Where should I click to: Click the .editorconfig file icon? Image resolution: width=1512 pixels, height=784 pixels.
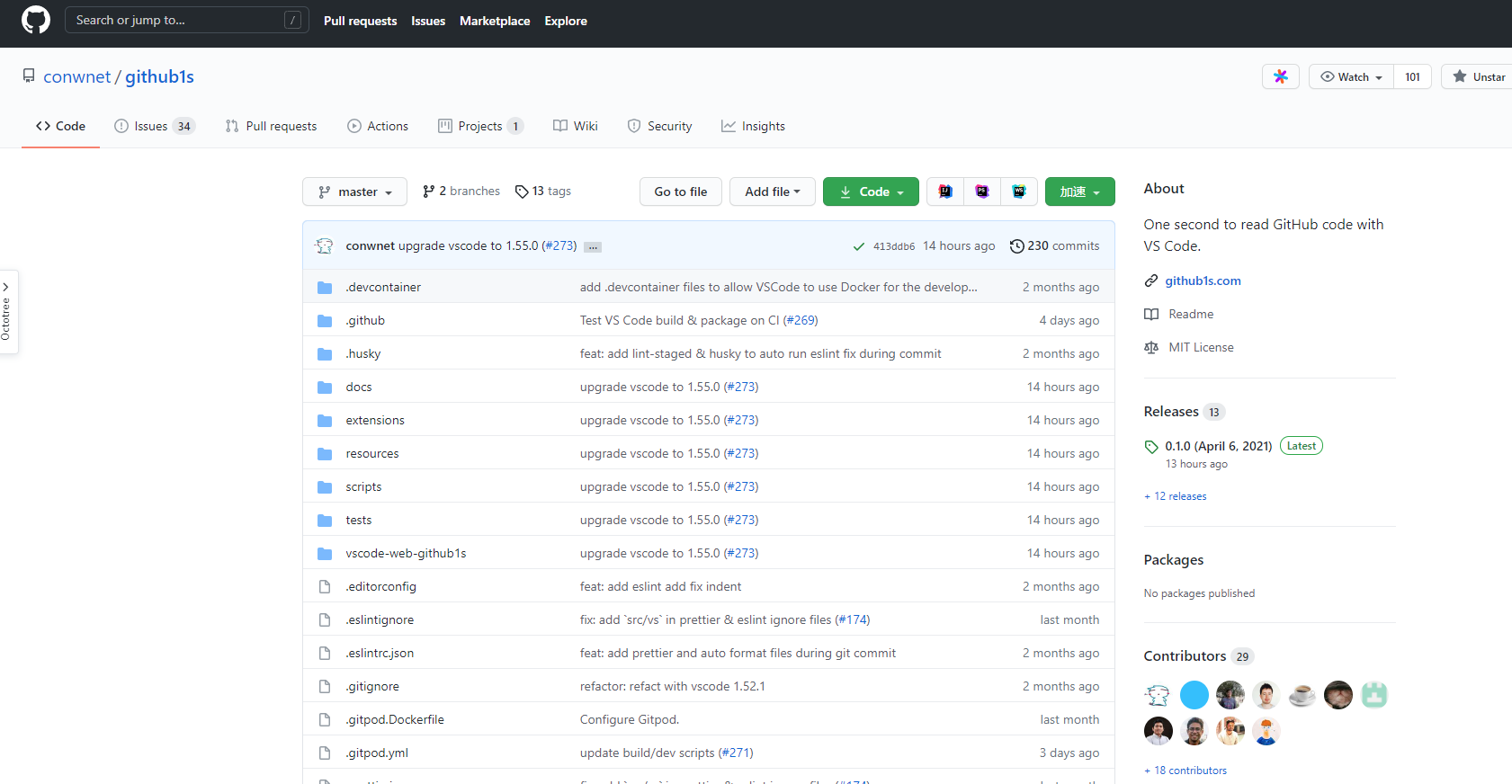point(325,587)
